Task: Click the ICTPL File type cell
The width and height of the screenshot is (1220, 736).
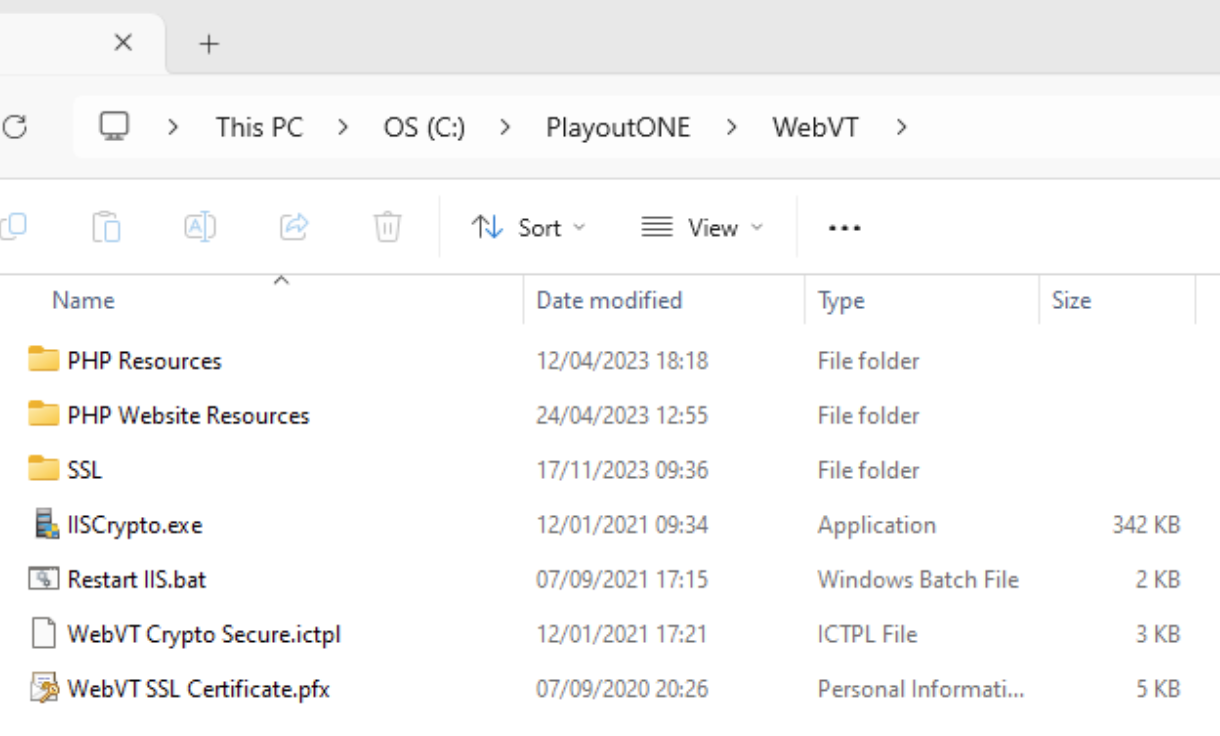Action: (x=868, y=634)
